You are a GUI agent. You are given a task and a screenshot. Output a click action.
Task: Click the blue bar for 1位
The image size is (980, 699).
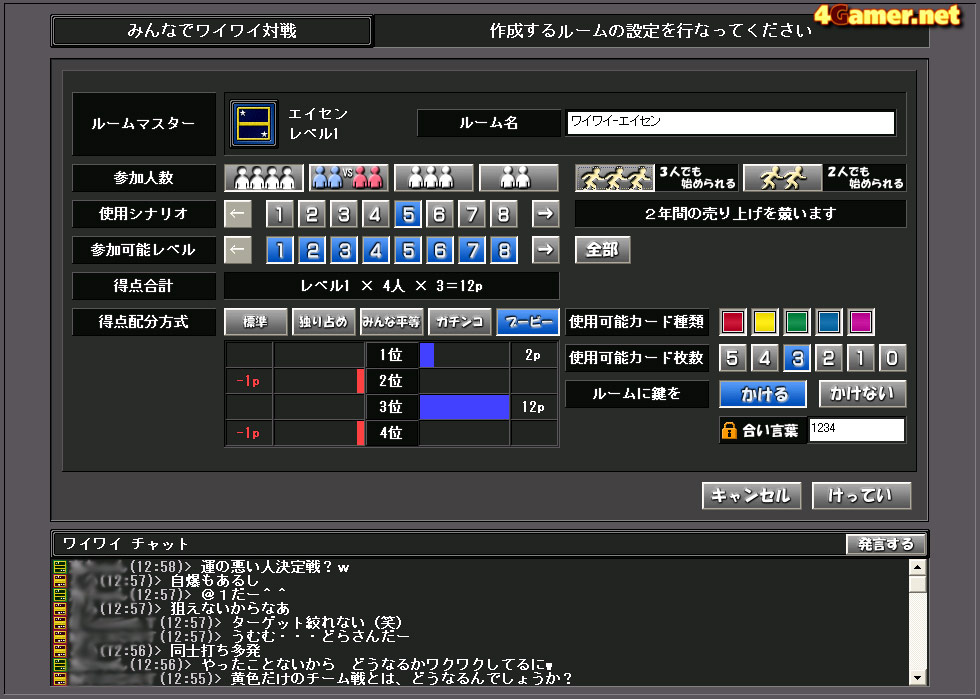(427, 355)
